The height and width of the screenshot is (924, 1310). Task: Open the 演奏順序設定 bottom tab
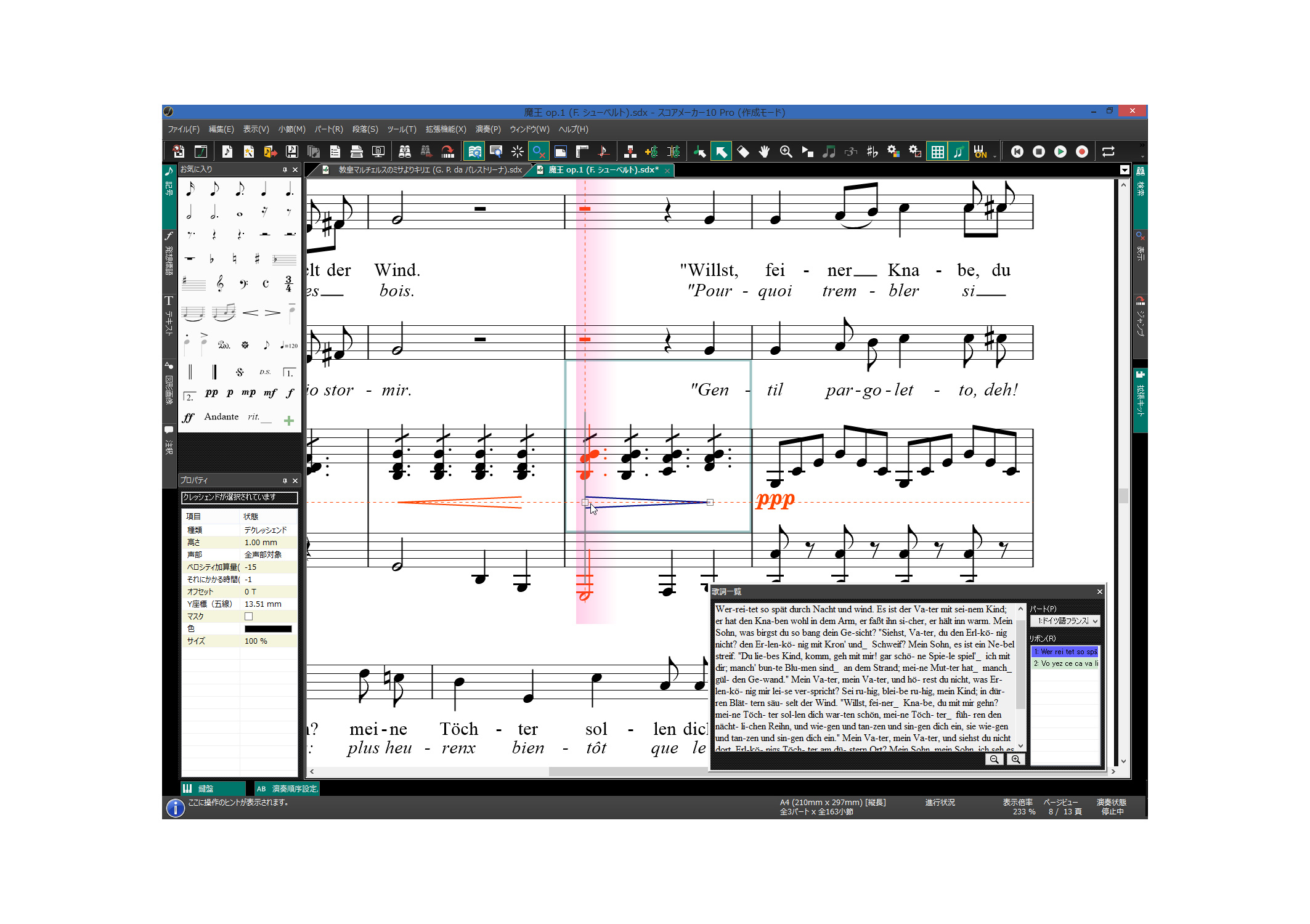[x=287, y=788]
